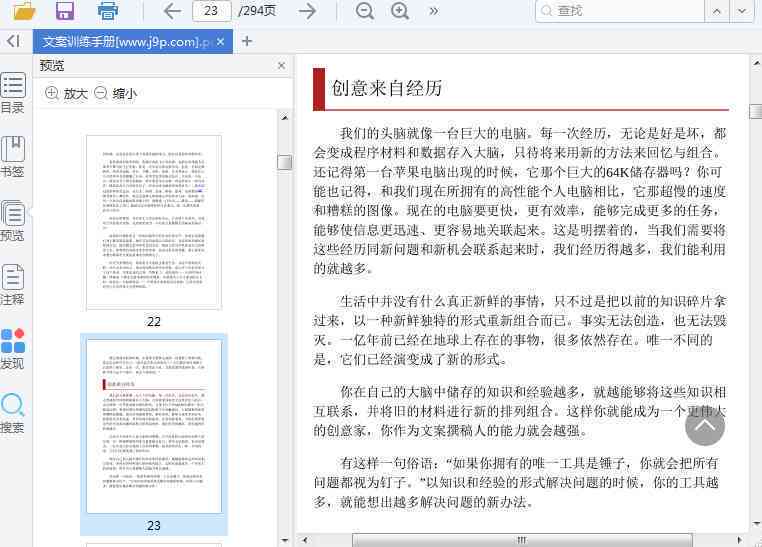Click thumbnail panel scroll up arrow
The image size is (762, 547).
tap(285, 118)
